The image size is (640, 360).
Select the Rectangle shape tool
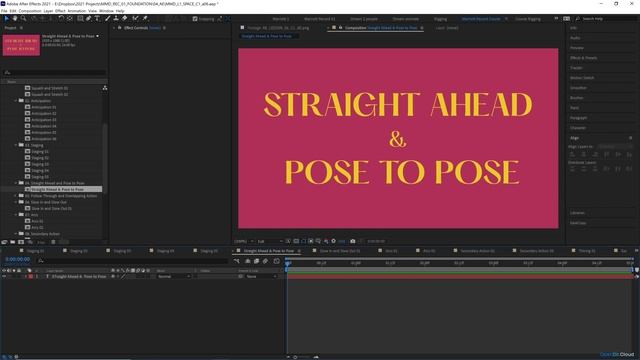[x=80, y=18]
